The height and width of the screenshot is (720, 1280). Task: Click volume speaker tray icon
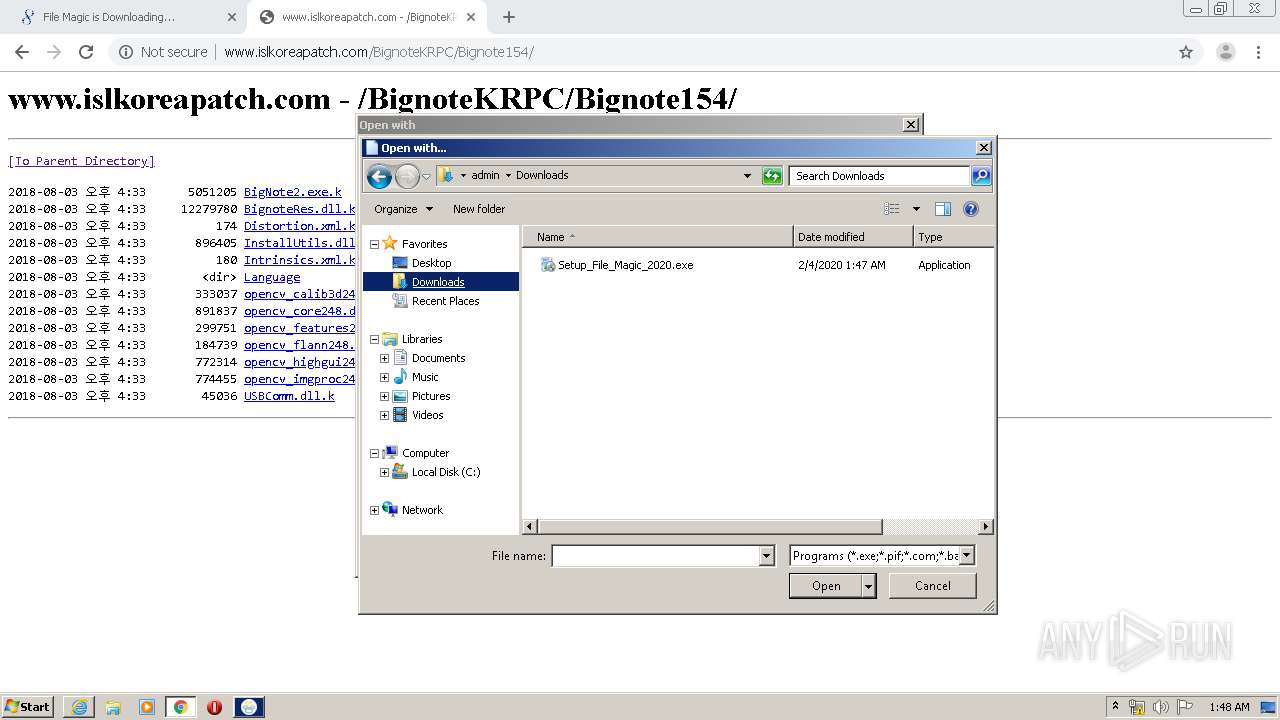tap(1161, 707)
